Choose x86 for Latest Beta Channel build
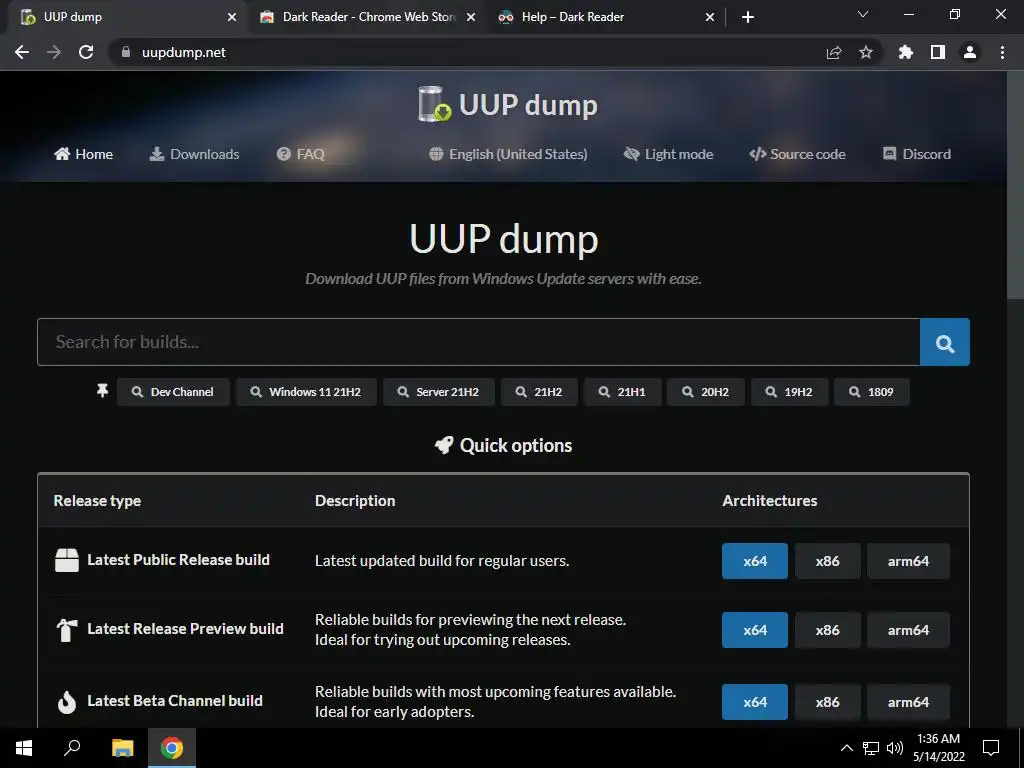This screenshot has width=1024, height=768. pyautogui.click(x=827, y=702)
